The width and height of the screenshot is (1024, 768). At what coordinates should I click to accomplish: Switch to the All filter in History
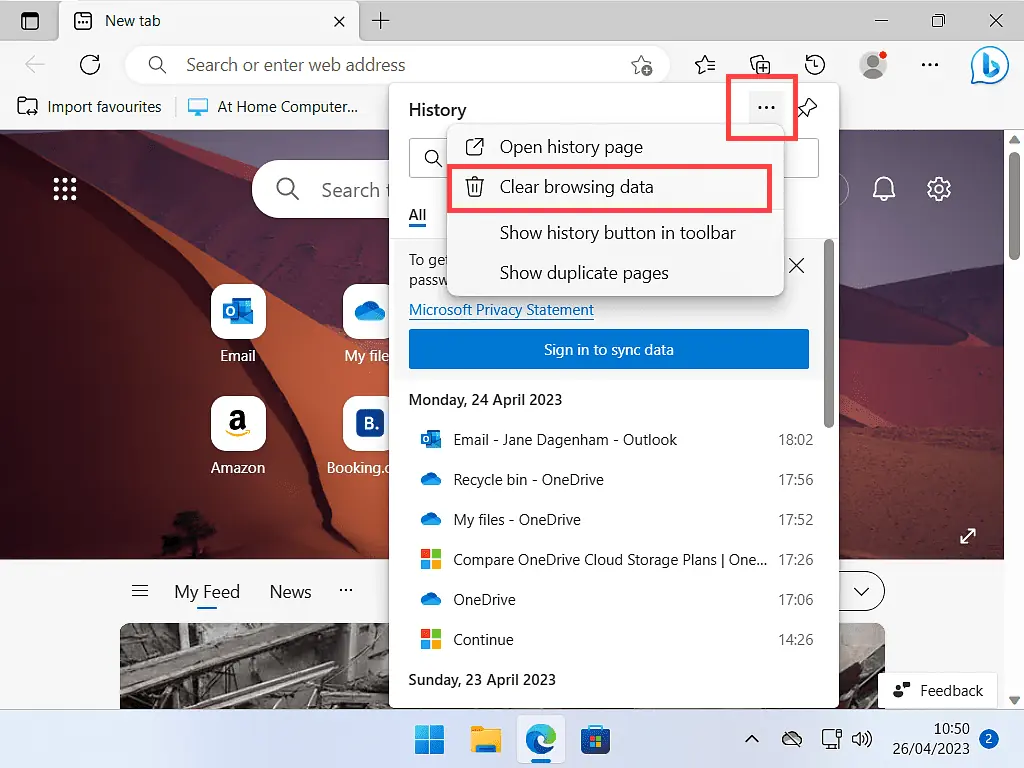417,216
